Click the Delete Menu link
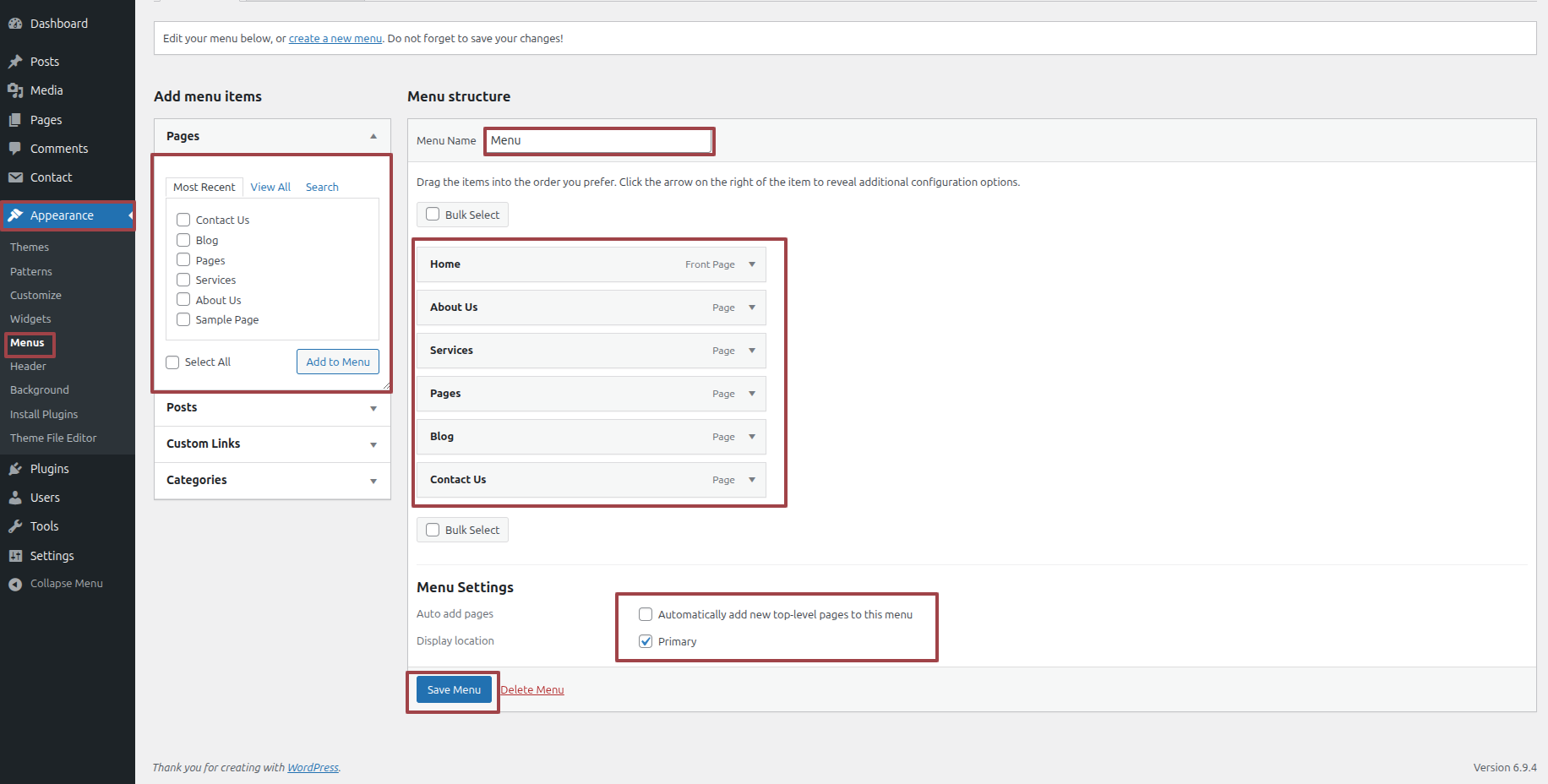The width and height of the screenshot is (1548, 784). [531, 690]
